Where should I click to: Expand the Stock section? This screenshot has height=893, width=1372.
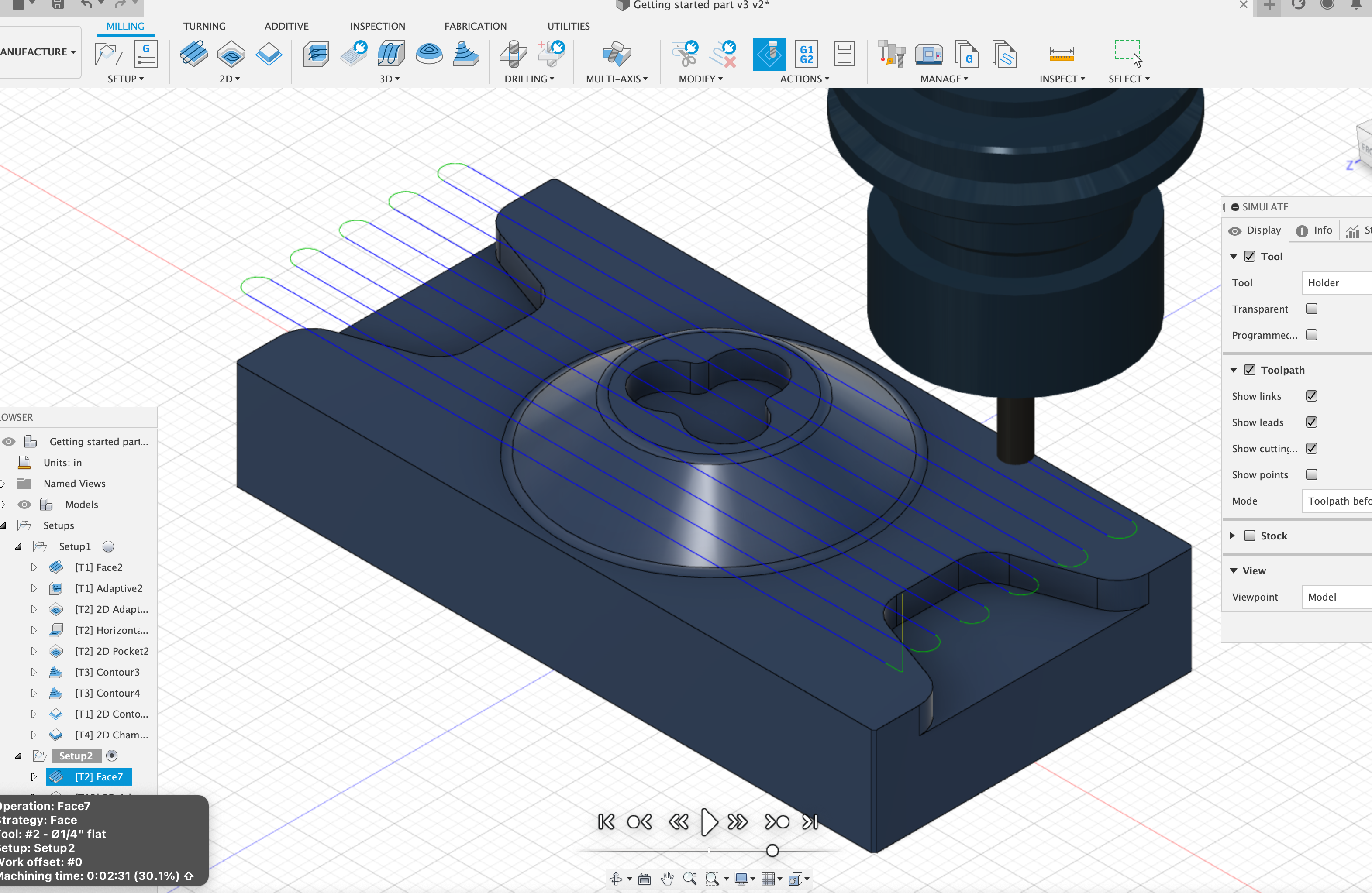pos(1232,536)
